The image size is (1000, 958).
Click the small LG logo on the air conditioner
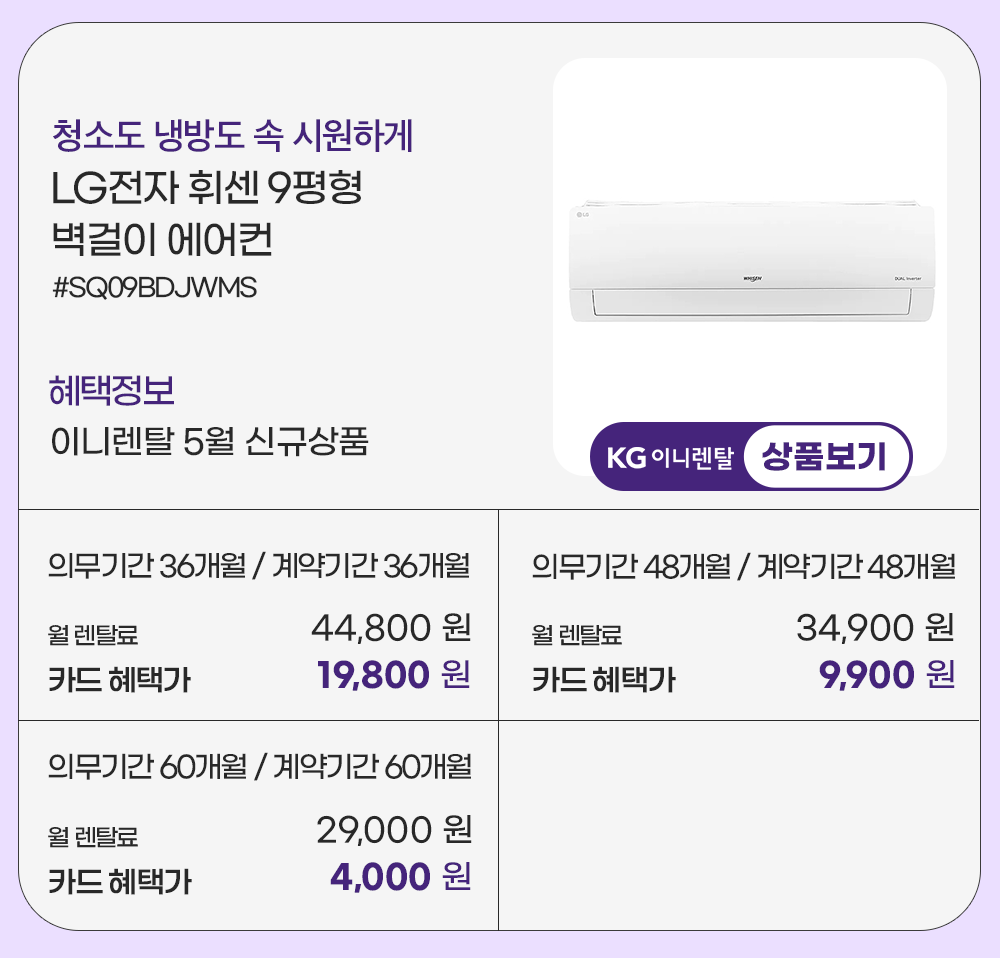pyautogui.click(x=582, y=213)
